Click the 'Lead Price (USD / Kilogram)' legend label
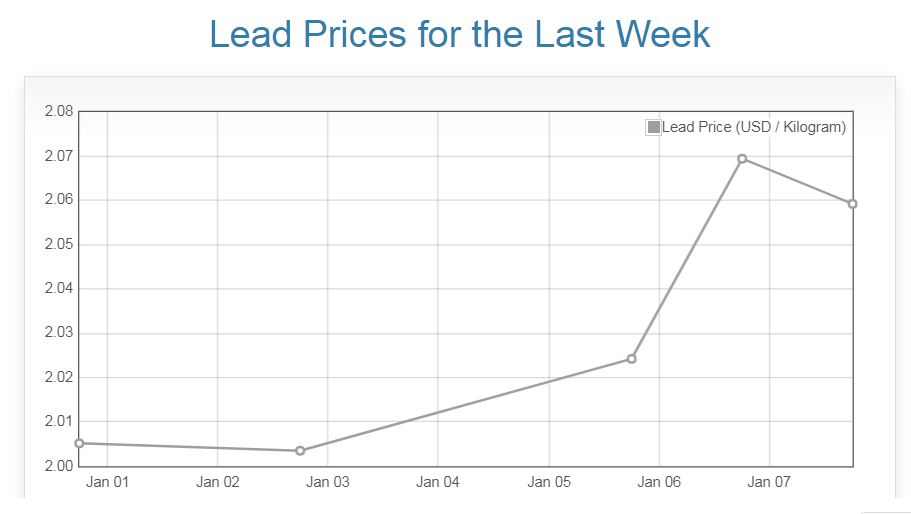The width and height of the screenshot is (911, 514). click(753, 127)
